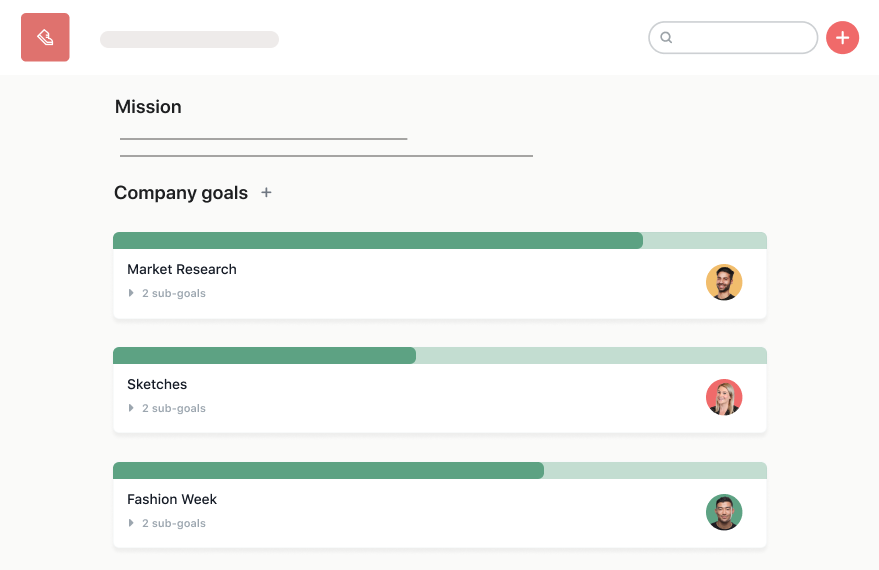
Task: Click the Mission heading
Action: (148, 107)
